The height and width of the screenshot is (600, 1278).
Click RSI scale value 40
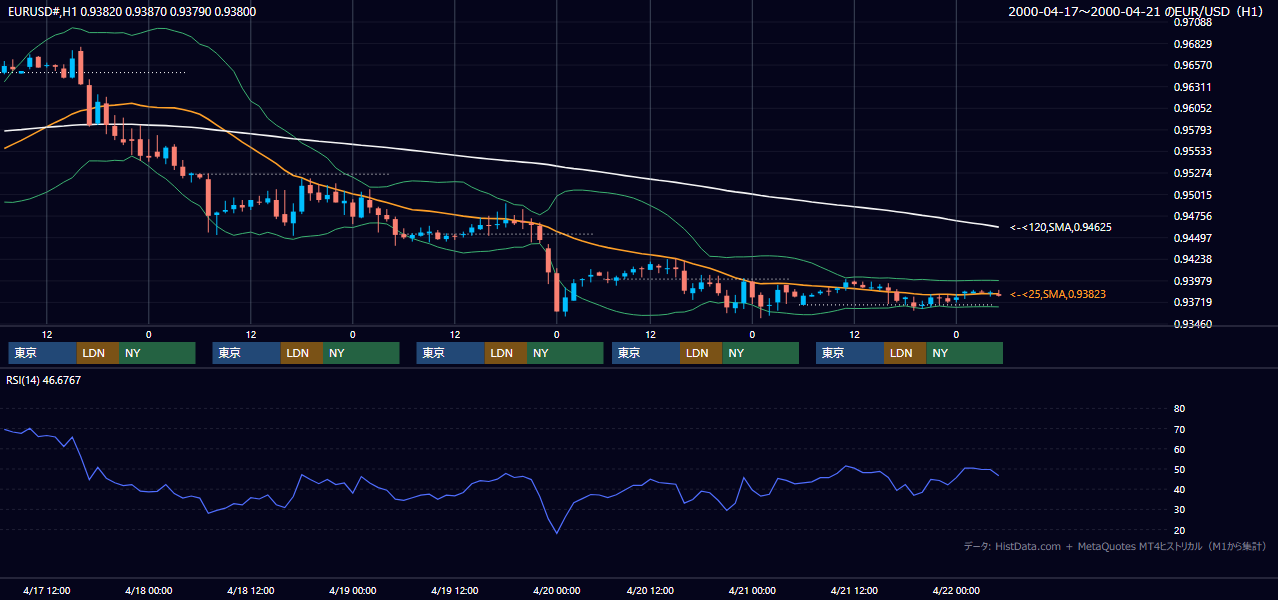click(x=1179, y=489)
